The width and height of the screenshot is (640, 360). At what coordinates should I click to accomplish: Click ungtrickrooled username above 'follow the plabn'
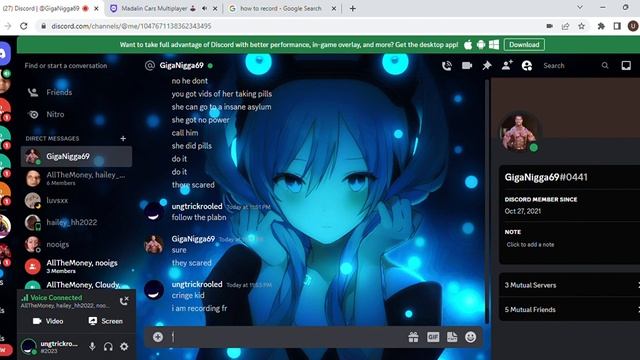pos(197,206)
